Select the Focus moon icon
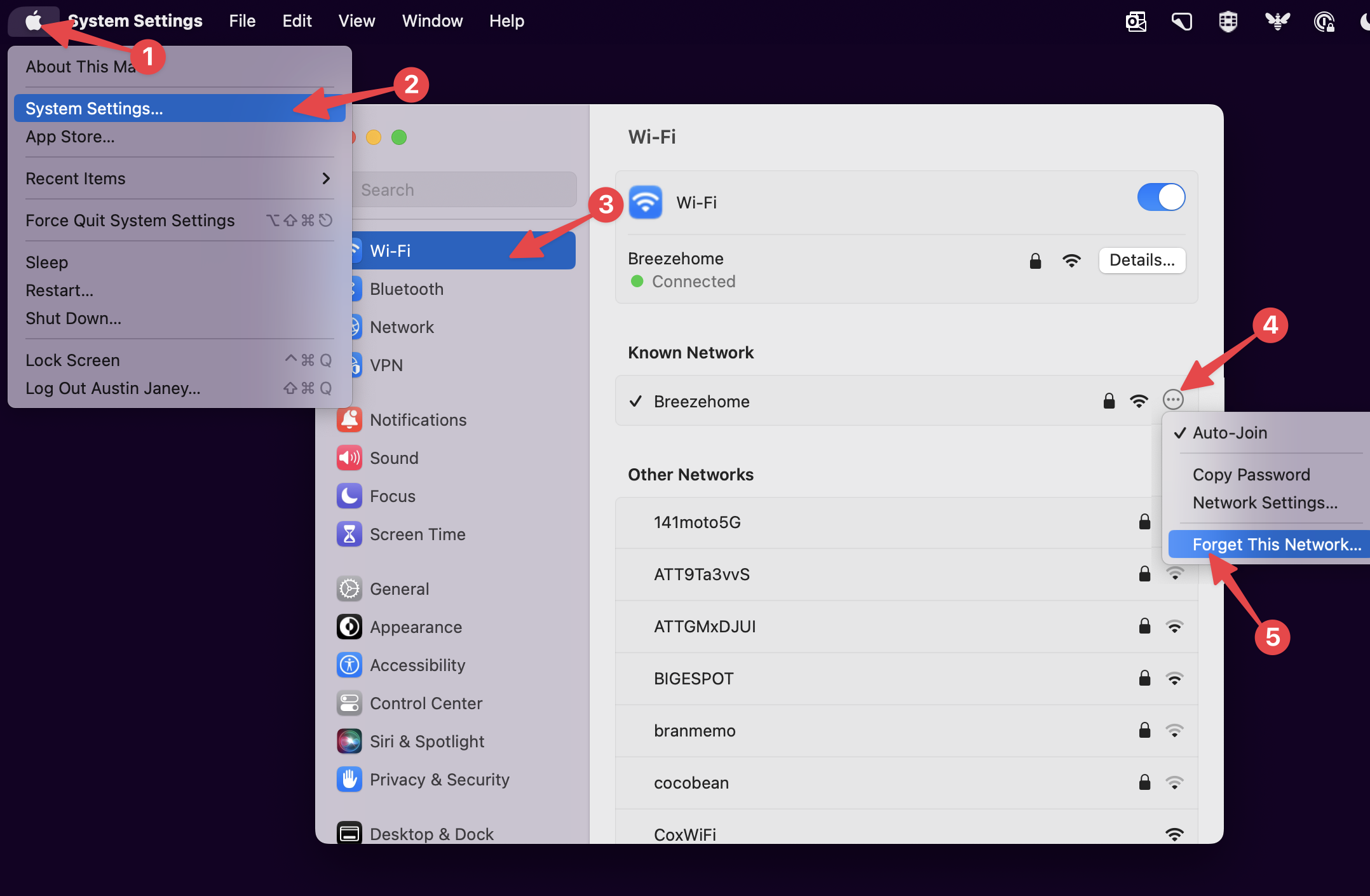The image size is (1370, 896). [349, 496]
